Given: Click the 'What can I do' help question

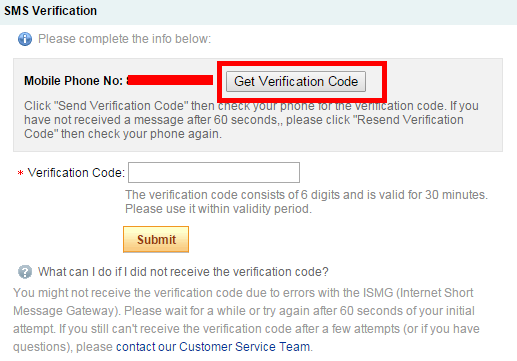Looking at the screenshot, I should (183, 272).
